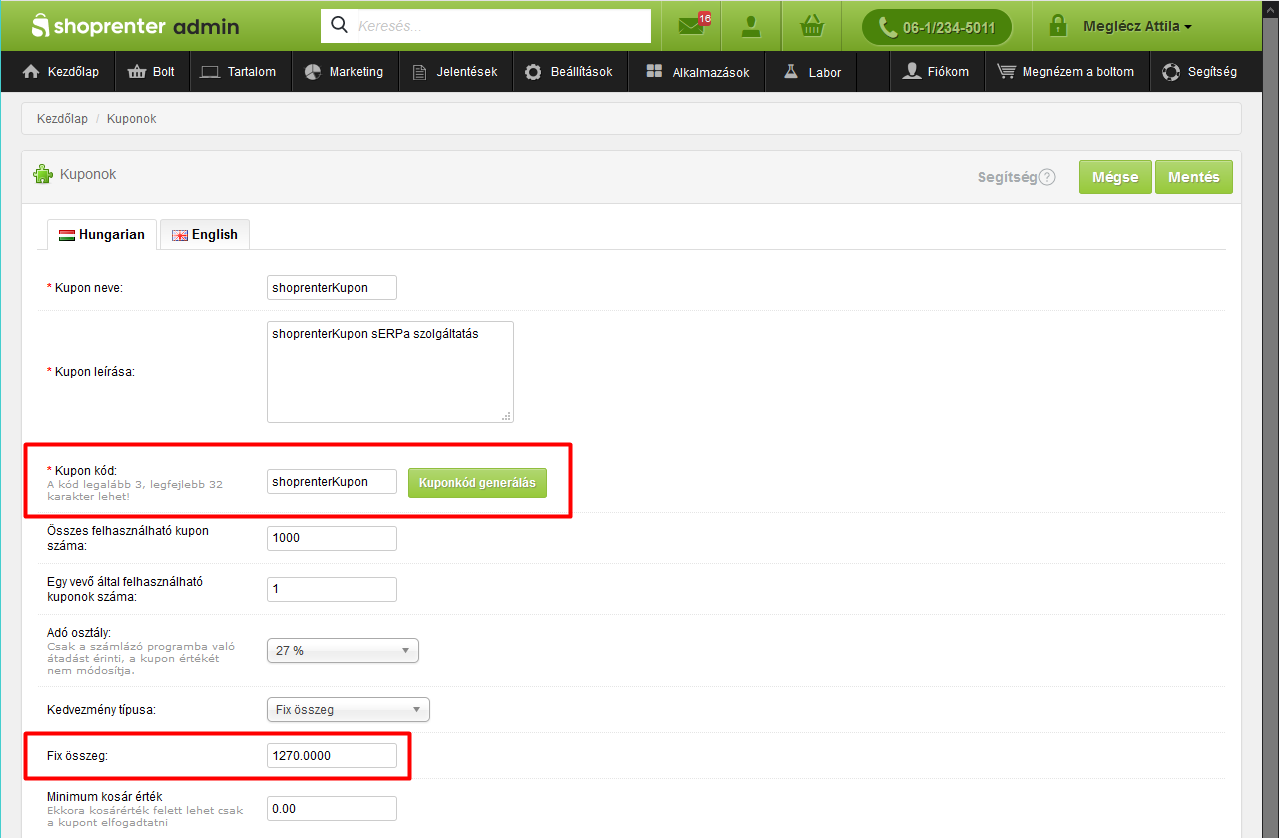
Task: Click Megnézem a boltom
Action: click(x=1066, y=71)
